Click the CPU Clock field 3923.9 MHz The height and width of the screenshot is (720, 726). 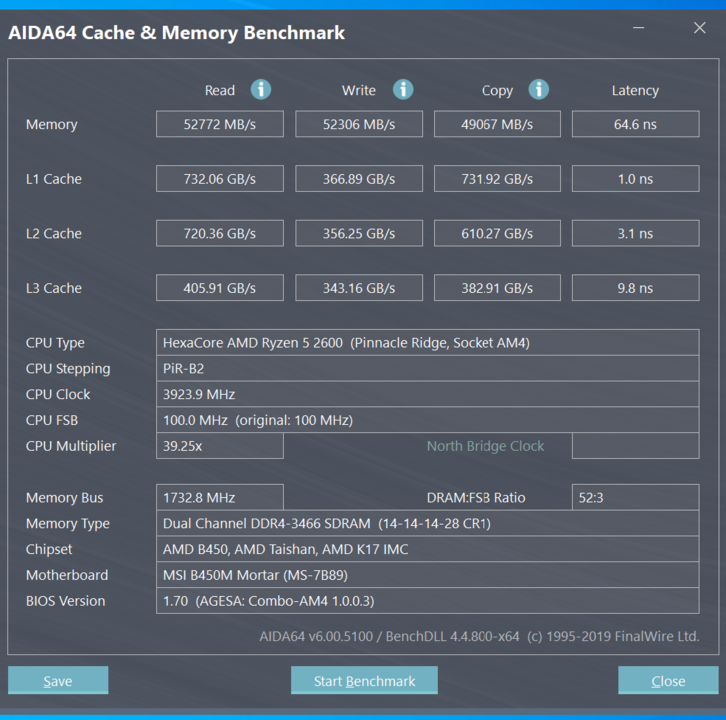[428, 394]
